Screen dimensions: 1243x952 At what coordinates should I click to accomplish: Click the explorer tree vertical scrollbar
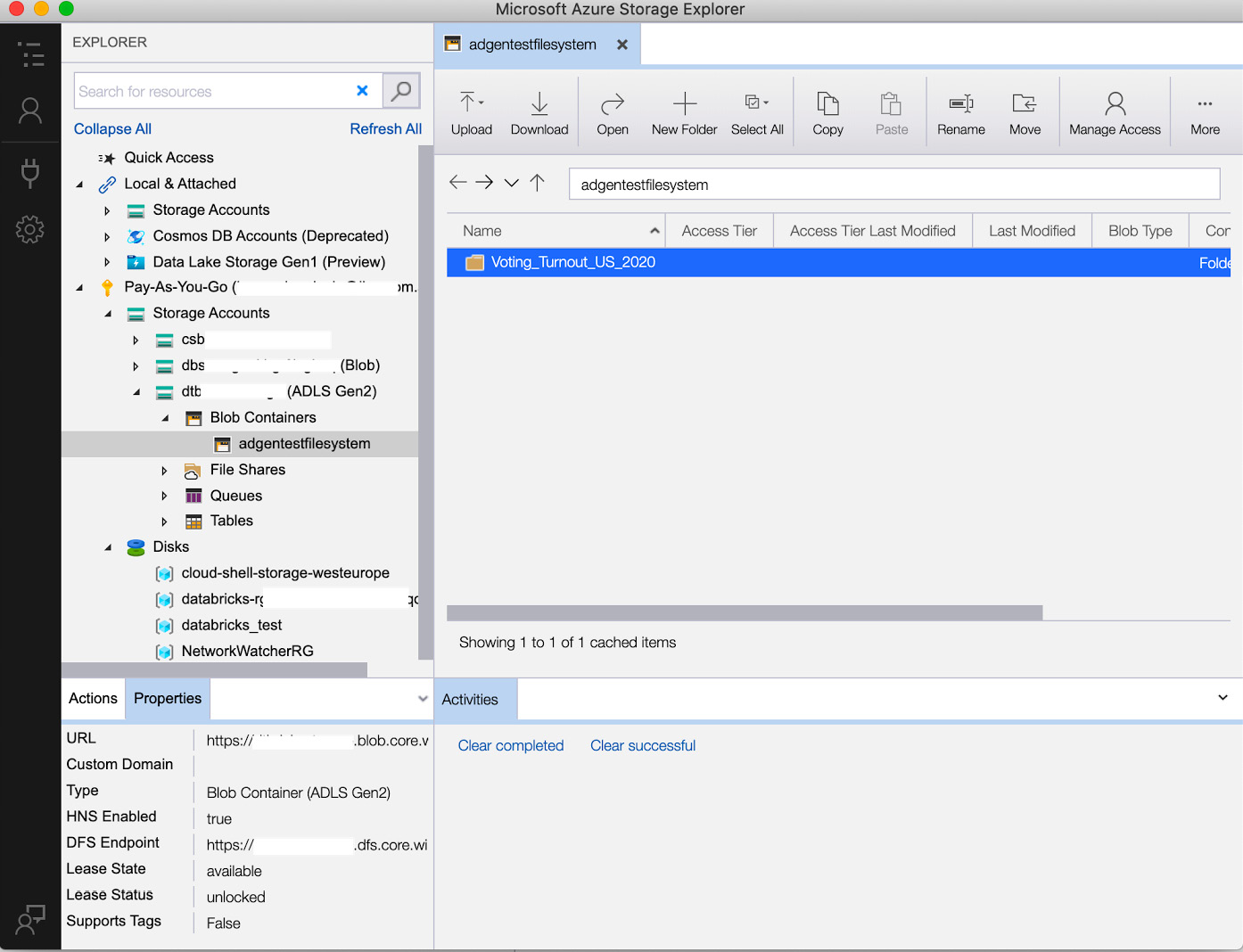[x=425, y=403]
